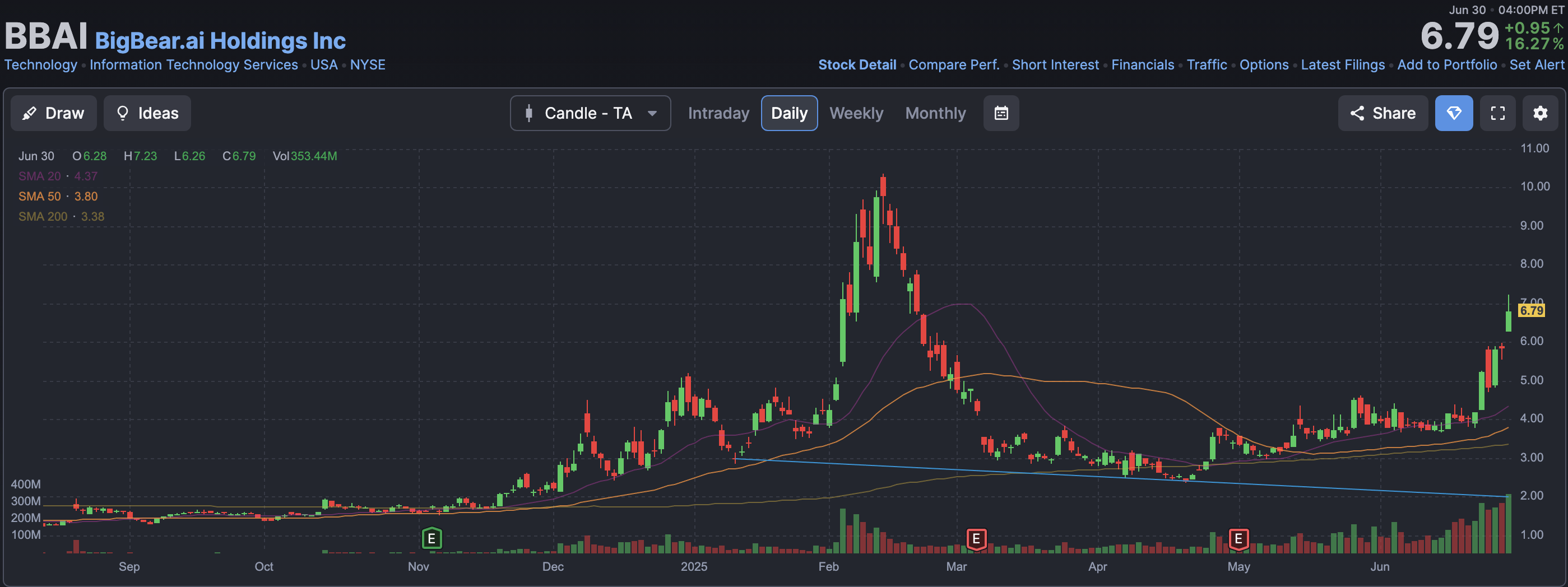Open the NYSE exchange link
The width and height of the screenshot is (1568, 587).
(368, 64)
